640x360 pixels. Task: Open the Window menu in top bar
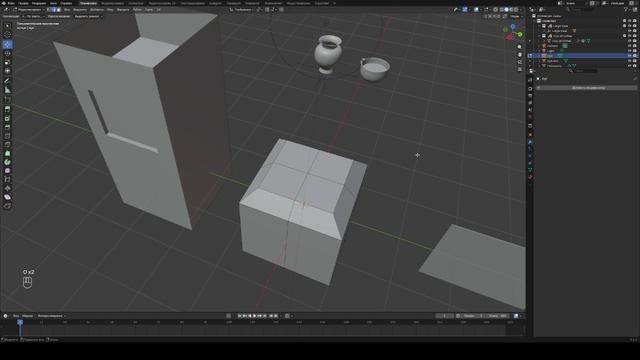pyautogui.click(x=53, y=3)
